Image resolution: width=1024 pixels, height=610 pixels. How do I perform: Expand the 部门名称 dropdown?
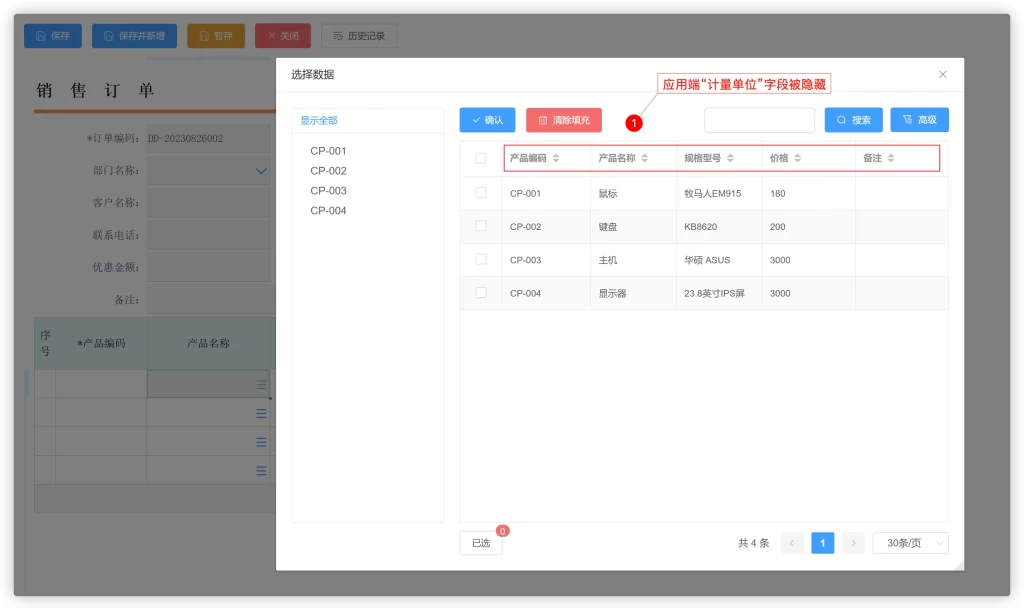click(x=261, y=171)
